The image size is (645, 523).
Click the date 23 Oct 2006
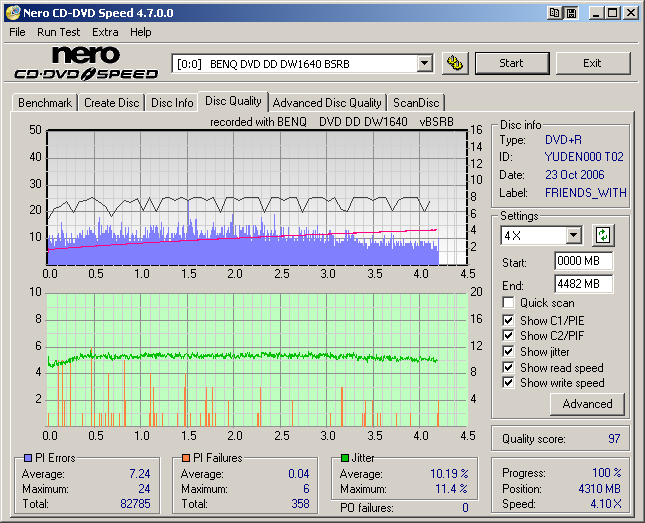tap(575, 175)
